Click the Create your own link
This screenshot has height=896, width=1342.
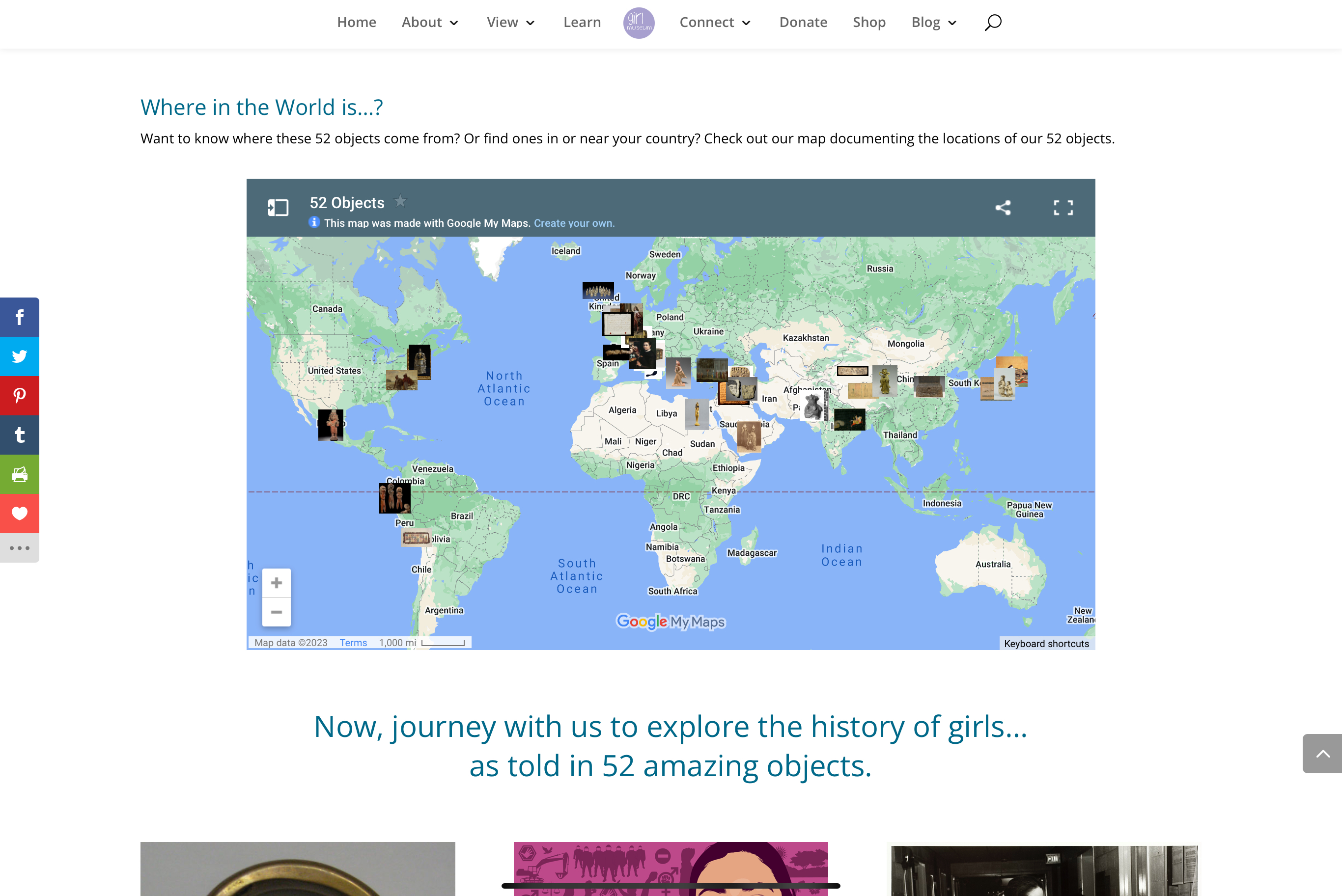pos(573,222)
